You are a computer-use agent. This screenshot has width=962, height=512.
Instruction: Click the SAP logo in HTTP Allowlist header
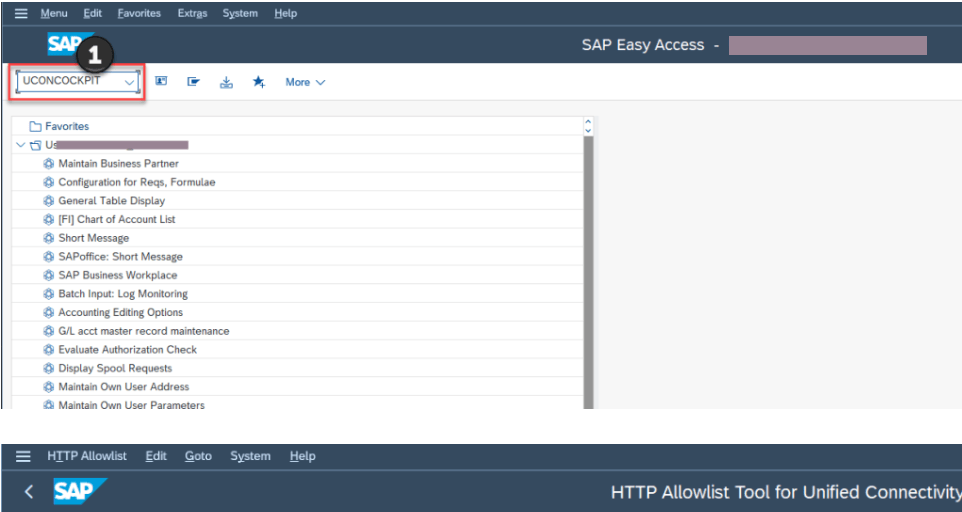(x=80, y=491)
